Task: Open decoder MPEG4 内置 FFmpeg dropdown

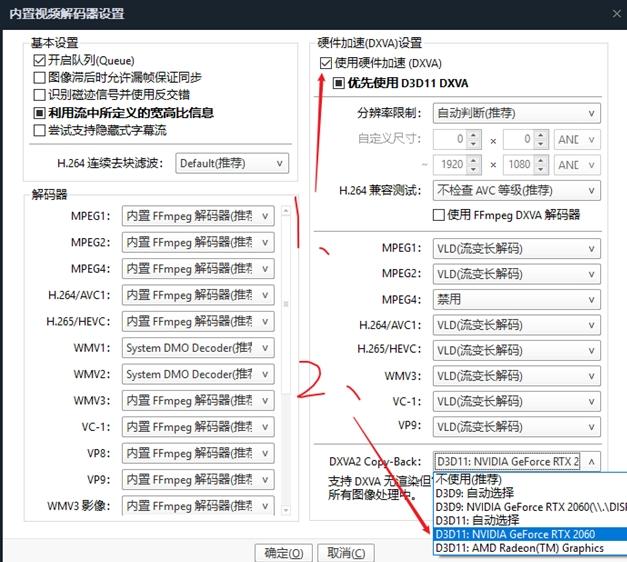Action: click(x=198, y=269)
